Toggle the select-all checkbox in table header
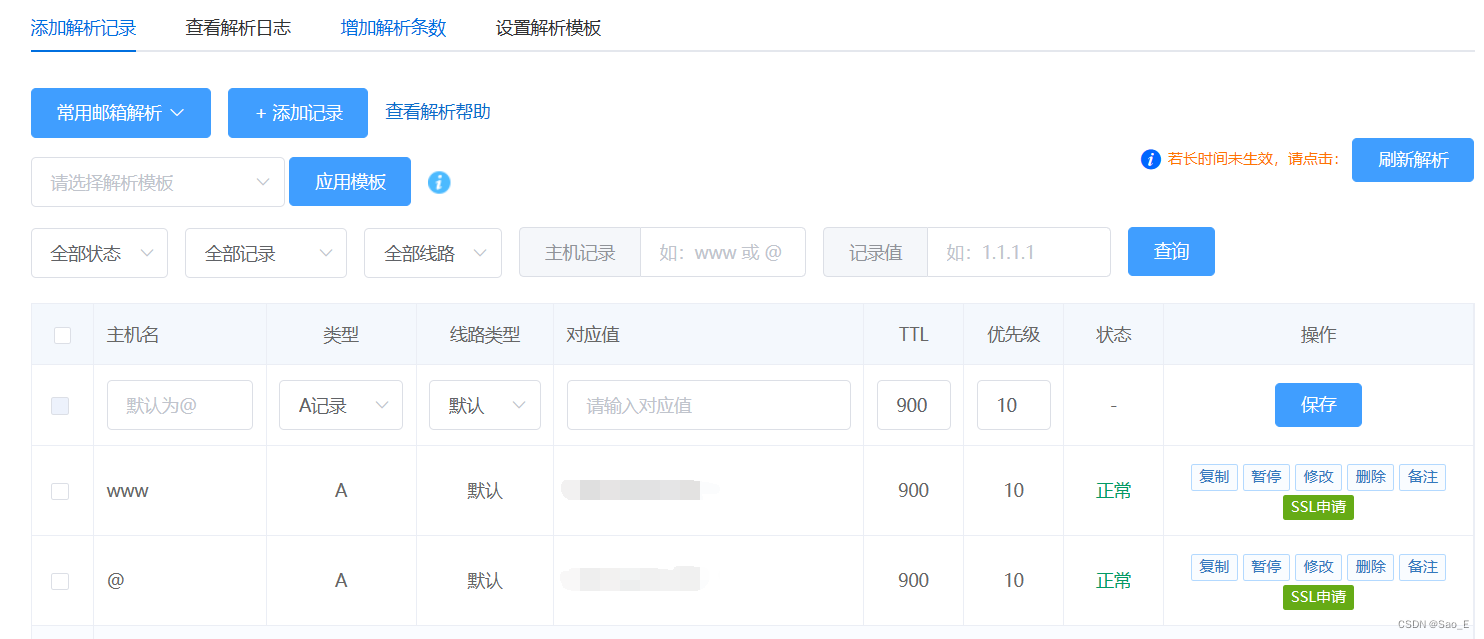The height and width of the screenshot is (639, 1484). [62, 335]
